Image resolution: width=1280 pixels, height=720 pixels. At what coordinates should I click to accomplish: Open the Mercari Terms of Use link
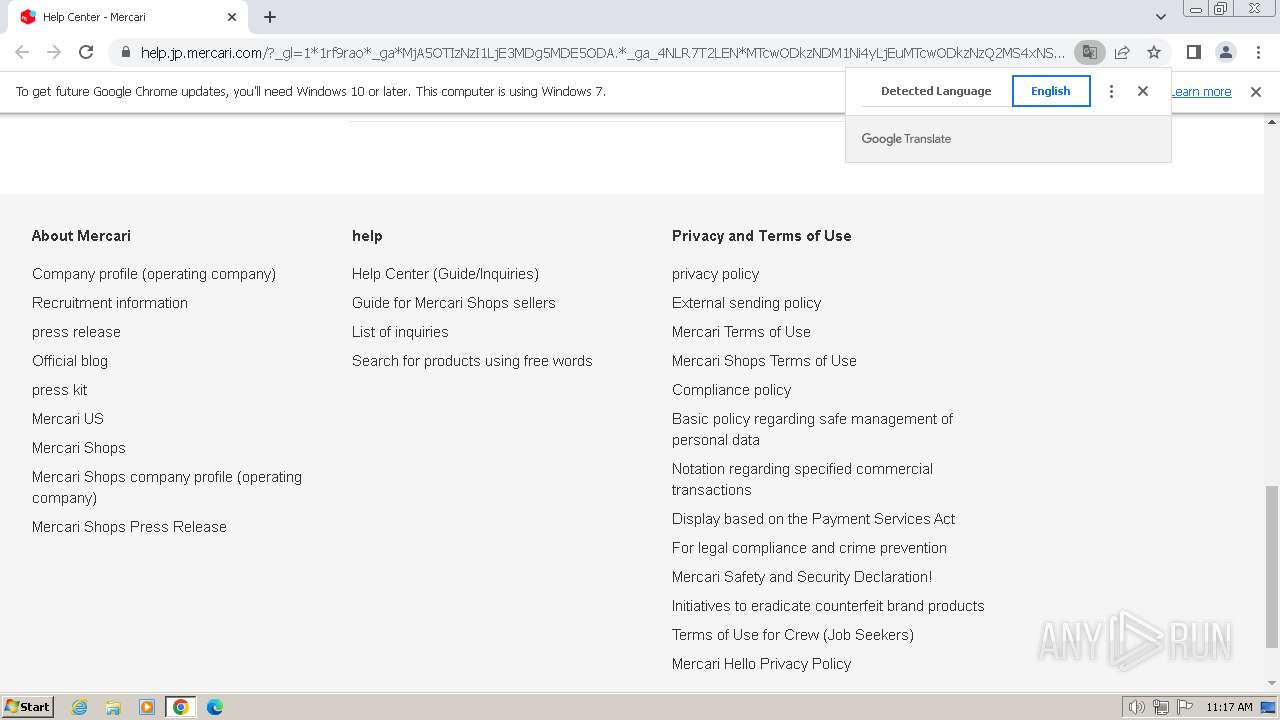pos(741,332)
